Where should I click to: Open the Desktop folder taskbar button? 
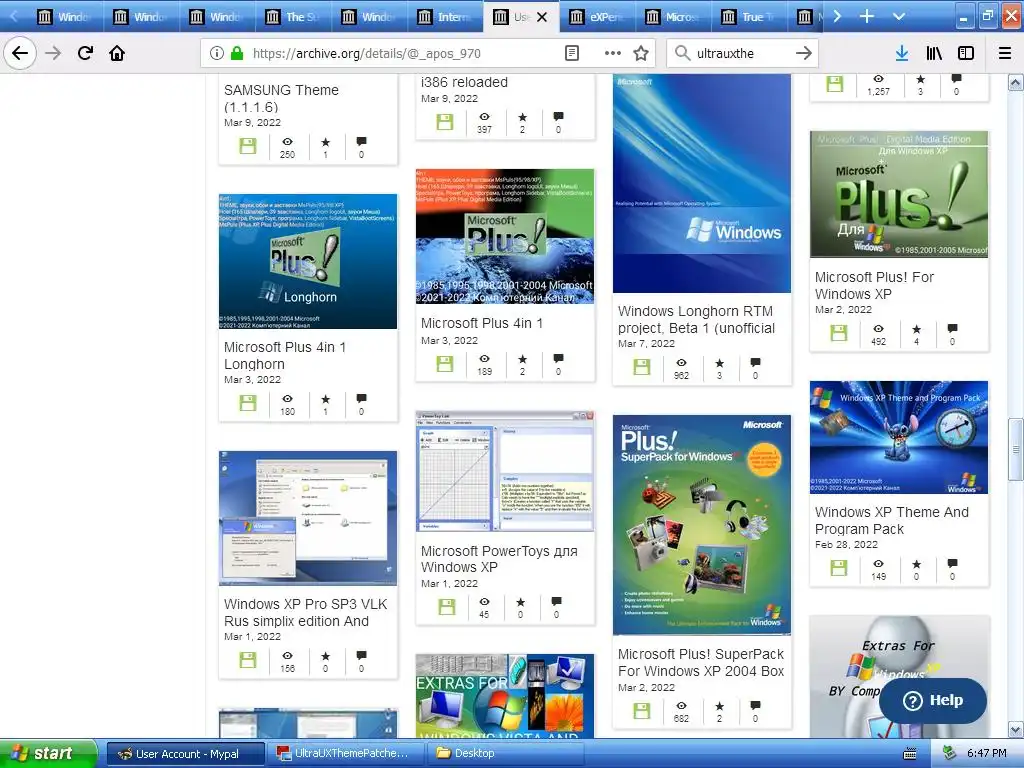506,754
